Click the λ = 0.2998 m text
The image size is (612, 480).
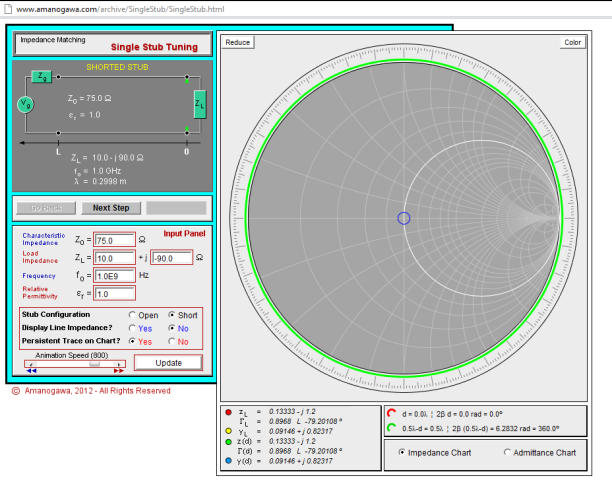[x=100, y=181]
